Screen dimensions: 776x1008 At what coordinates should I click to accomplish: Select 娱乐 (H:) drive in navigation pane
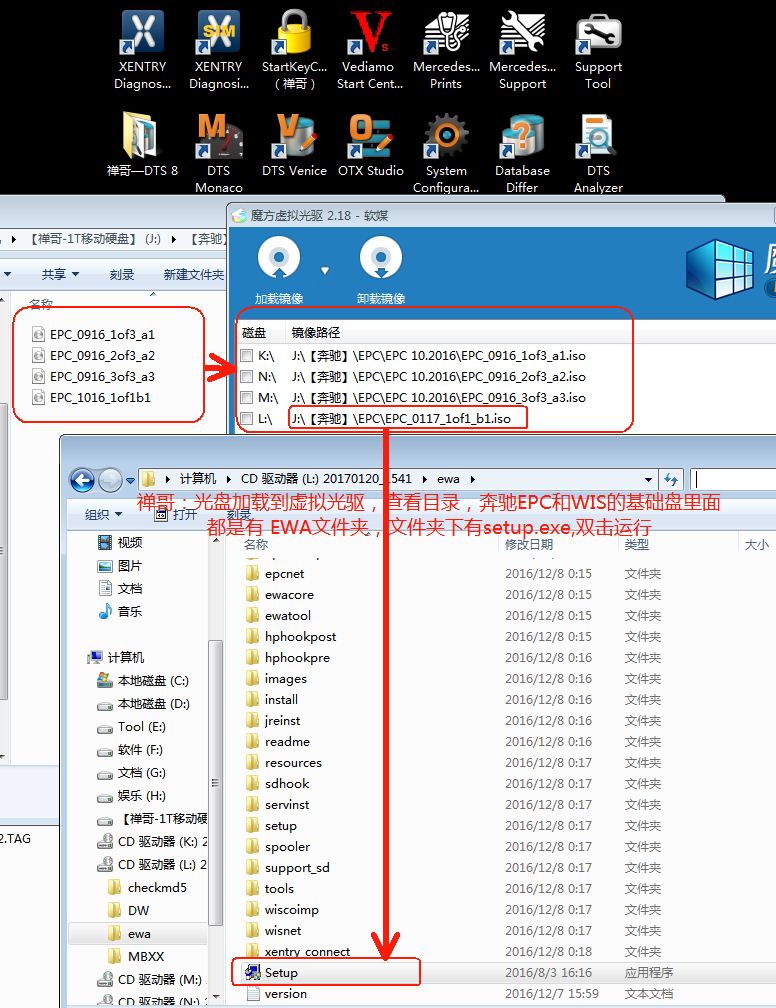pos(131,796)
